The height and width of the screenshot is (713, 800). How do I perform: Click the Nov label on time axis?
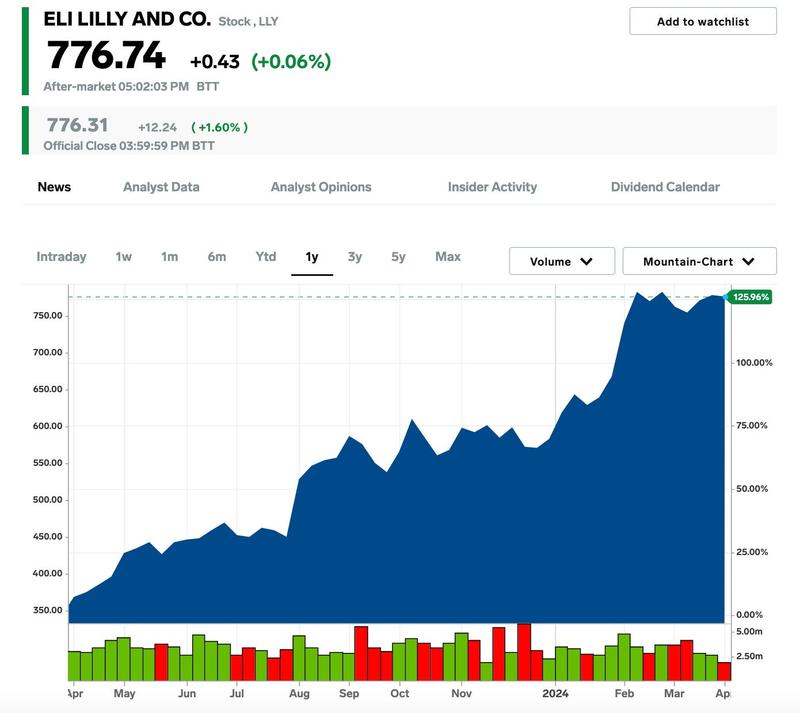[461, 694]
